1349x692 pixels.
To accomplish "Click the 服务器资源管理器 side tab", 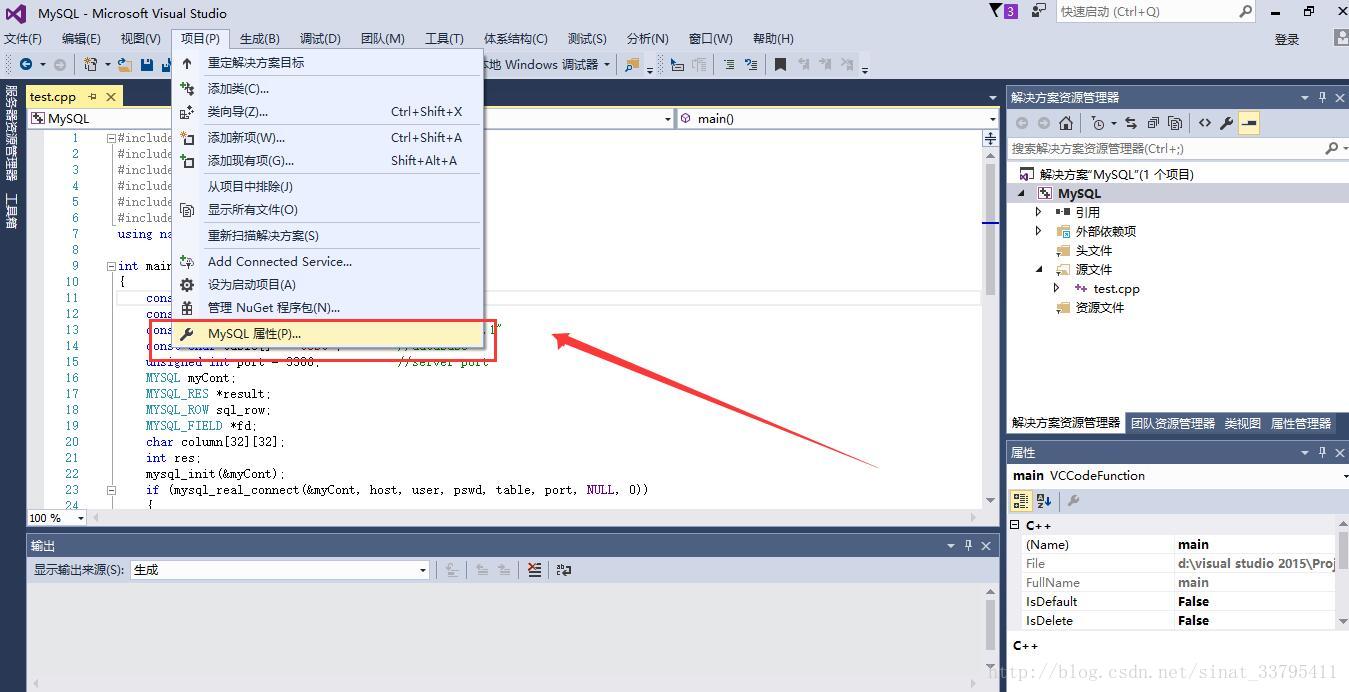I will tap(12, 133).
